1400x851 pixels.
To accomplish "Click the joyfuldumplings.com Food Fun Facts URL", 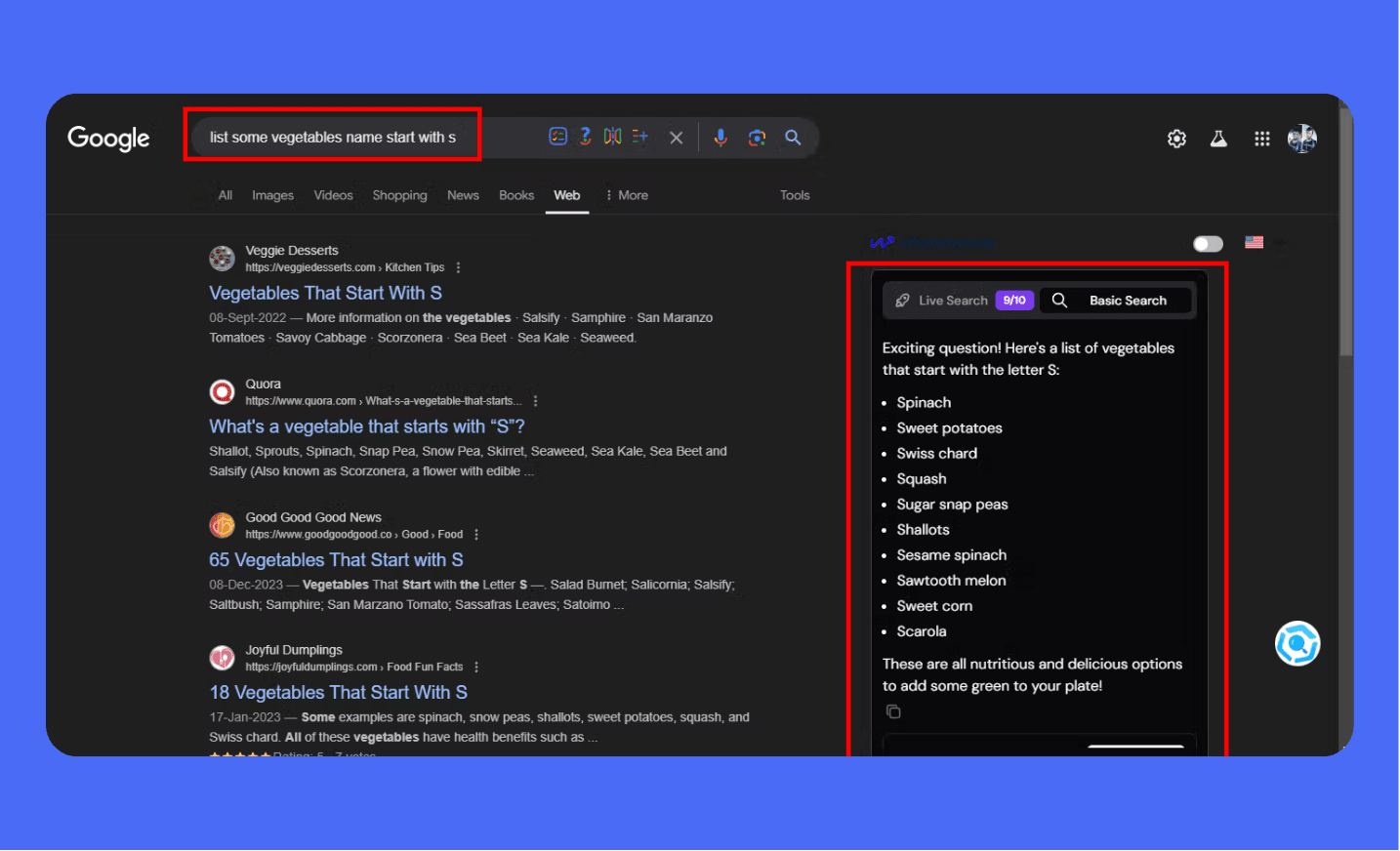I will pyautogui.click(x=353, y=668).
